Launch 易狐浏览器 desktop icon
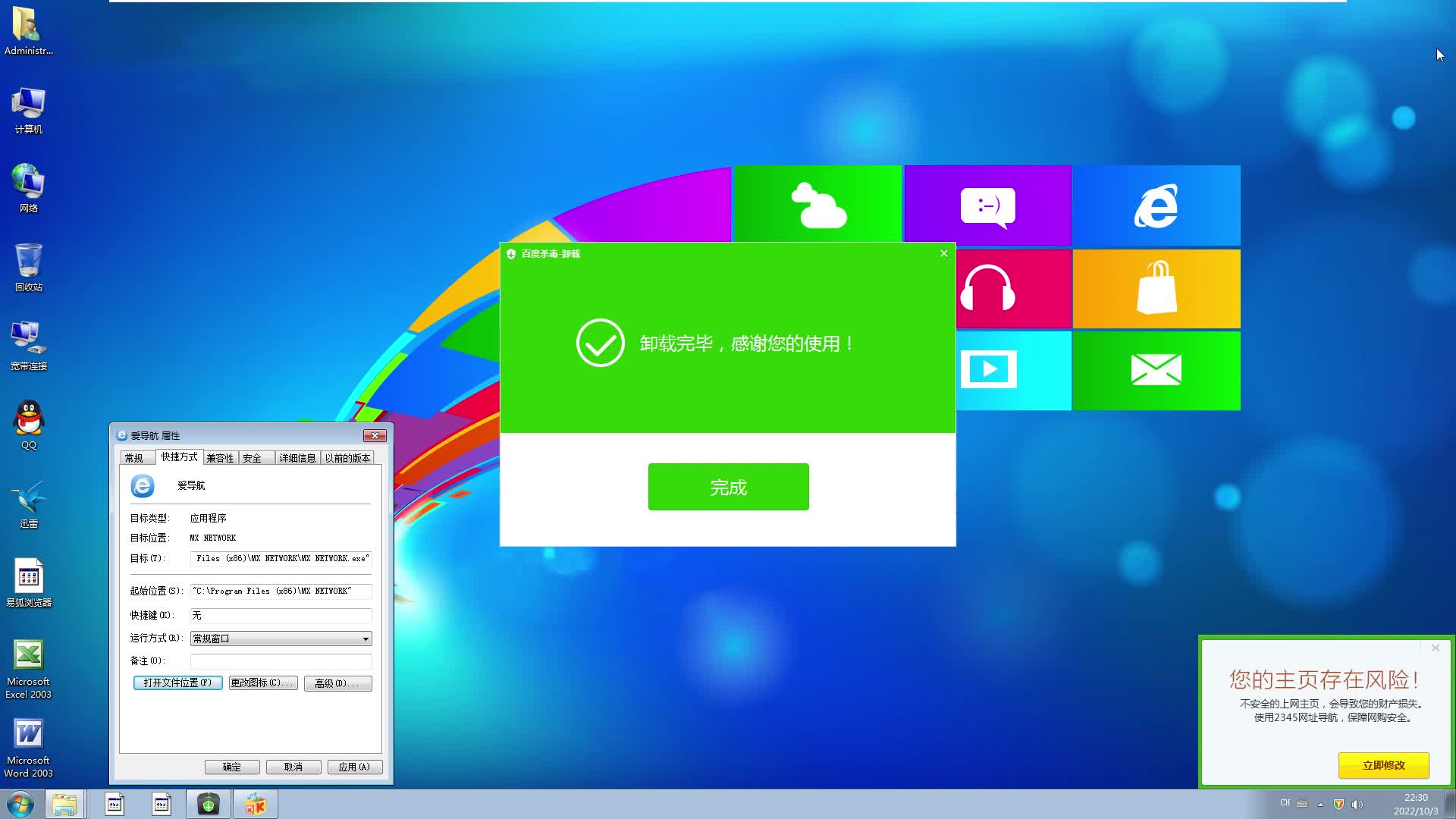Image resolution: width=1456 pixels, height=819 pixels. [28, 582]
